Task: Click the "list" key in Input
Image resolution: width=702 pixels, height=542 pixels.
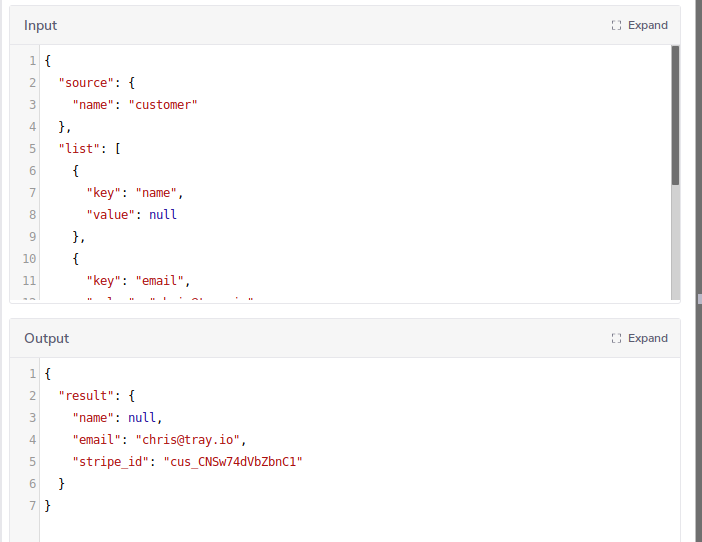Action: tap(76, 149)
